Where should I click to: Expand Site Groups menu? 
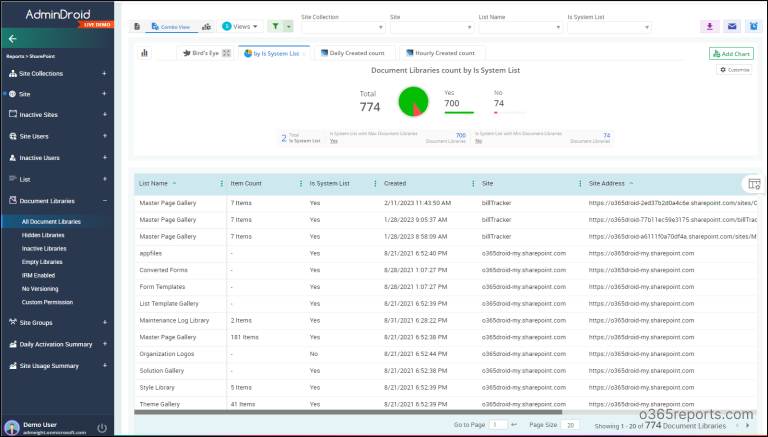pyautogui.click(x=104, y=322)
